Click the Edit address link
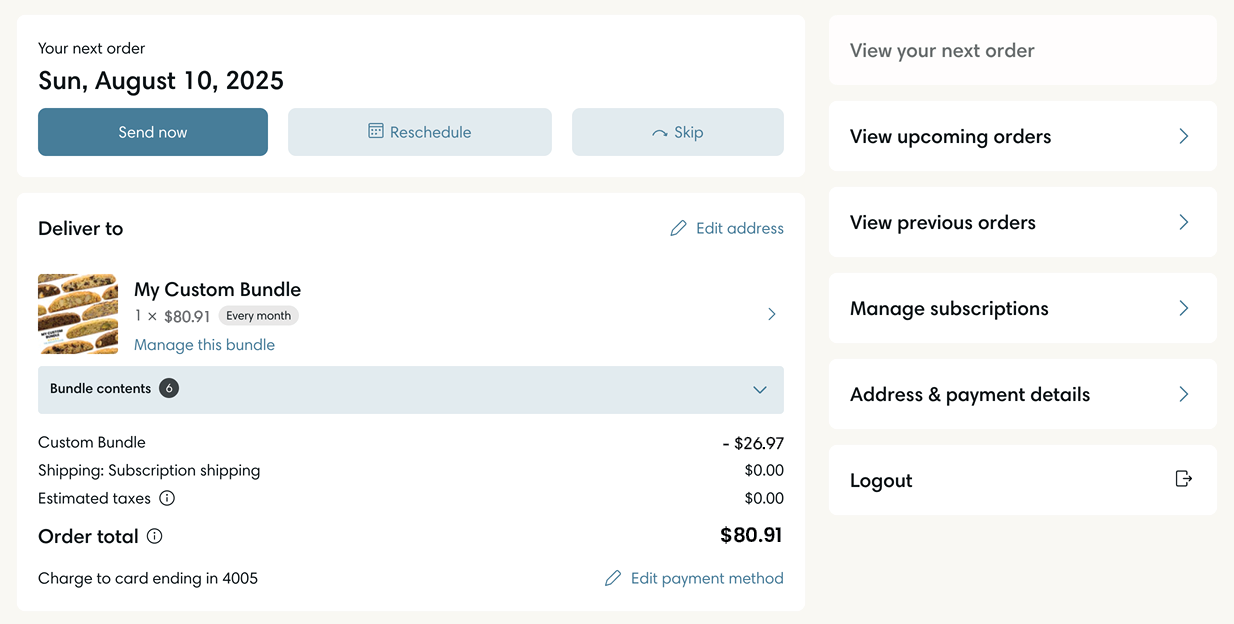Viewport: 1234px width, 624px height. pos(739,229)
